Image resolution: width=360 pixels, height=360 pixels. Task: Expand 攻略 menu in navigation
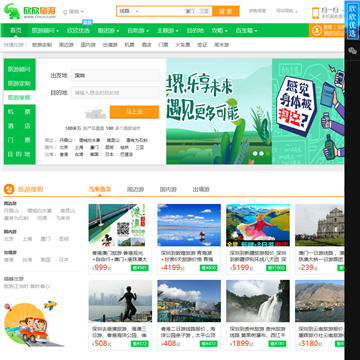click(x=220, y=31)
